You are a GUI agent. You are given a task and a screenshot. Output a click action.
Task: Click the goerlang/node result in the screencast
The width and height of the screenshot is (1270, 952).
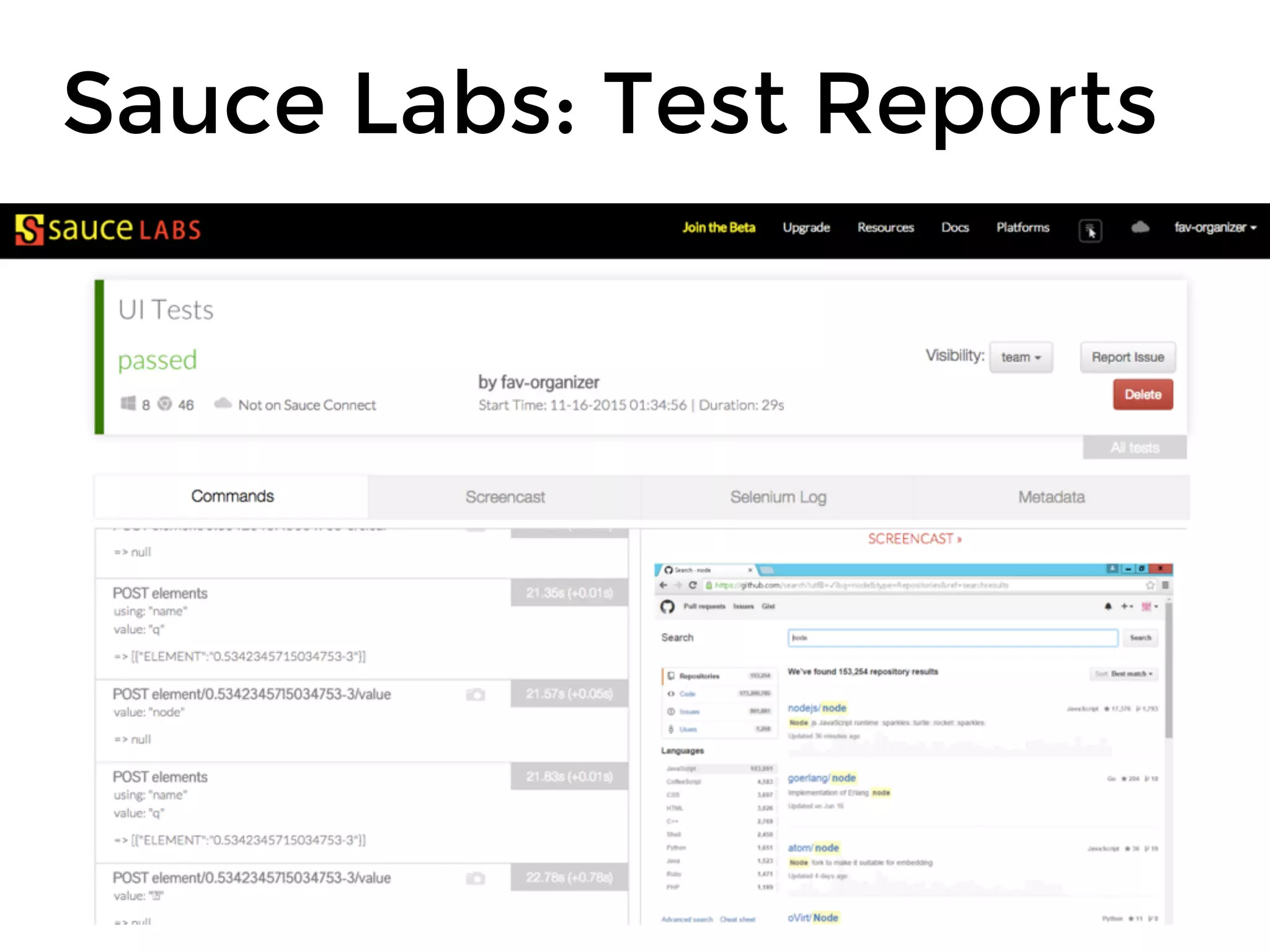point(822,778)
